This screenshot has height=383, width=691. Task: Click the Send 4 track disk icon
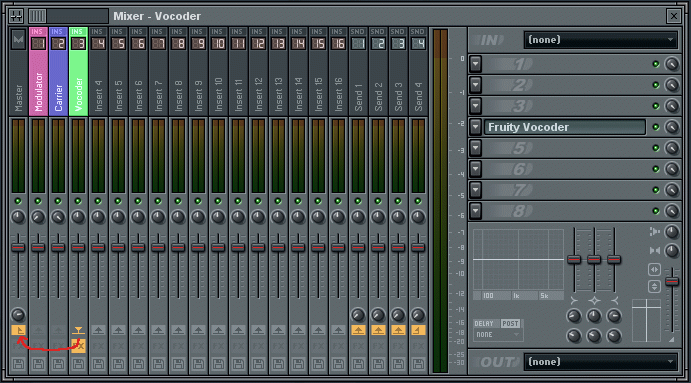pos(418,364)
